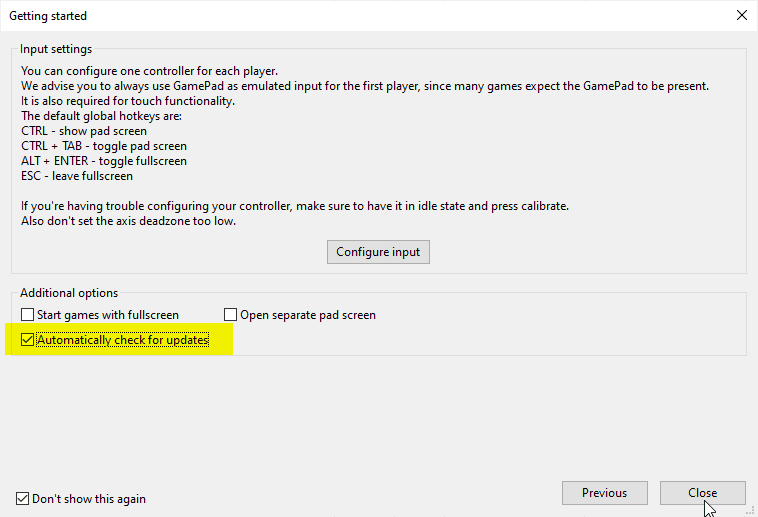Click the highlighted 'Automatically check for updates' text
Viewport: 758px width, 517px height.
point(123,340)
